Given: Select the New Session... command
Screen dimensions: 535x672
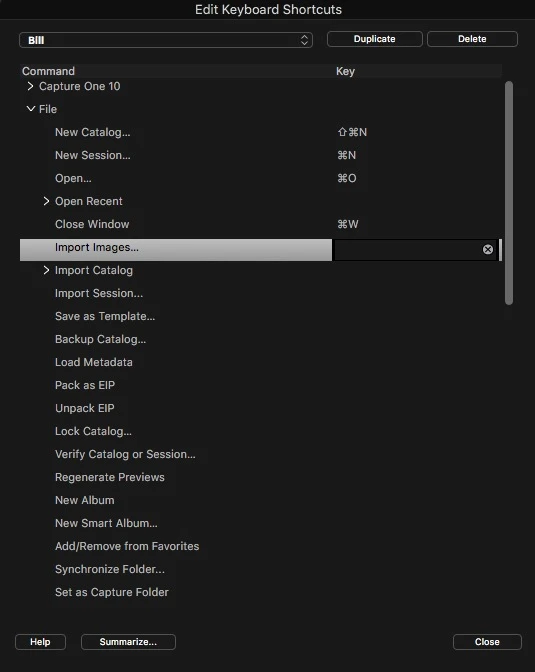Looking at the screenshot, I should (x=93, y=155).
